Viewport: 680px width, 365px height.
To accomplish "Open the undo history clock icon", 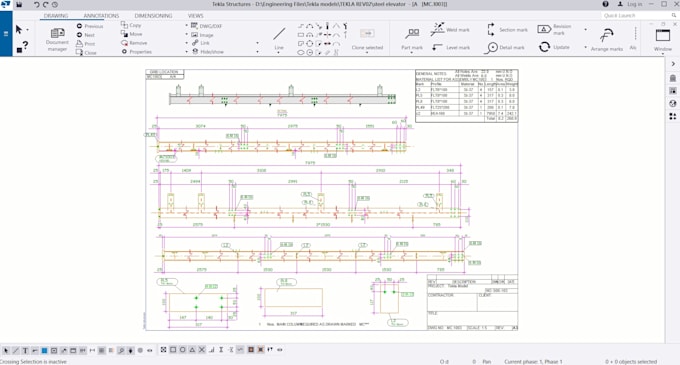I will click(55, 4).
